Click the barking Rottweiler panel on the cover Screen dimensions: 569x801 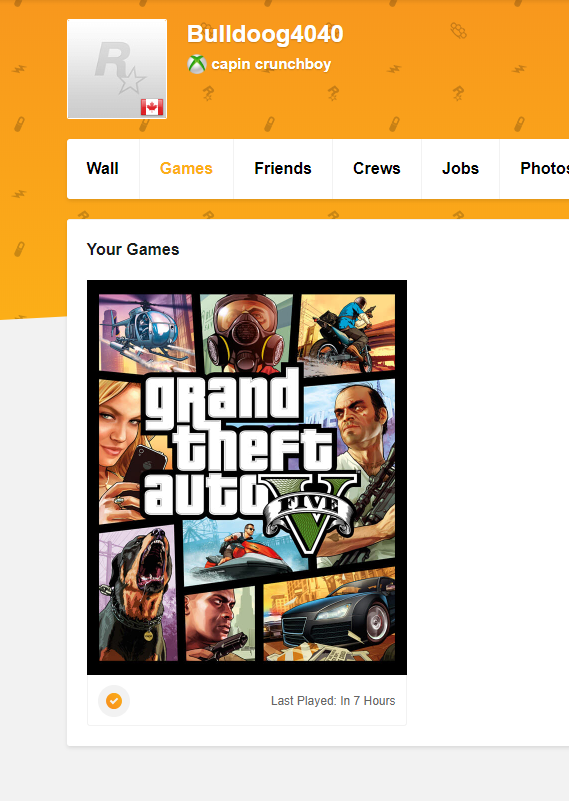point(138,594)
